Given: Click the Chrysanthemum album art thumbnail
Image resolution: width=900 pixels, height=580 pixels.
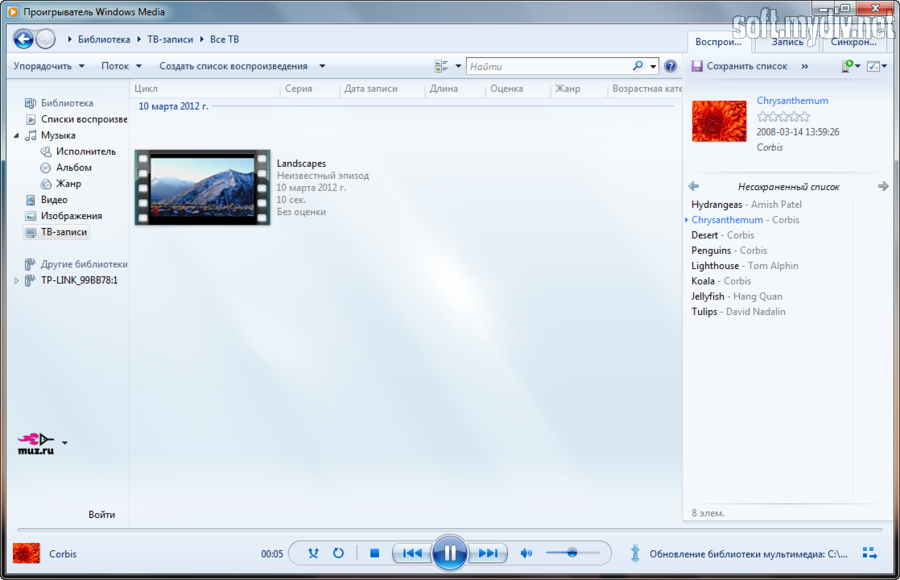Looking at the screenshot, I should click(x=719, y=121).
